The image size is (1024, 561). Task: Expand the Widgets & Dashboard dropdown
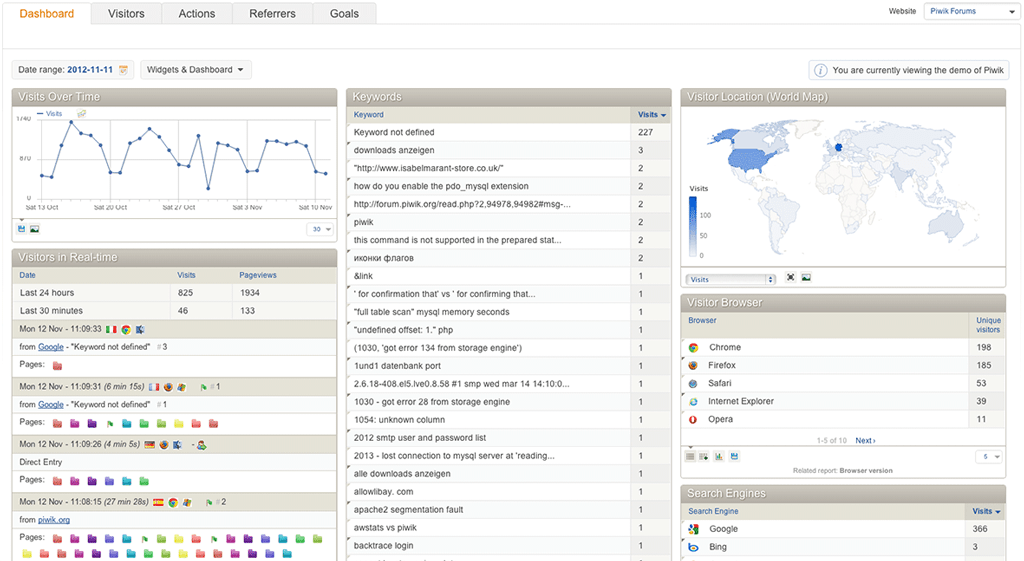[196, 70]
